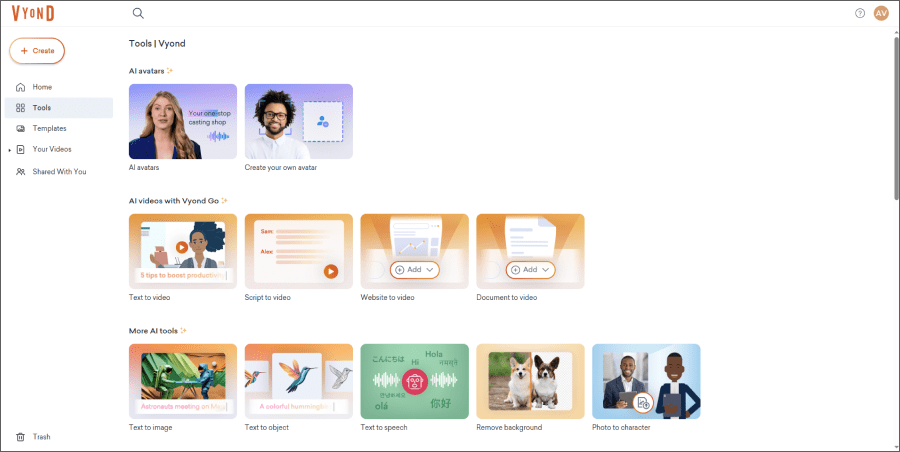The image size is (900, 452).
Task: Click the Templates sidebar icon
Action: pos(20,129)
